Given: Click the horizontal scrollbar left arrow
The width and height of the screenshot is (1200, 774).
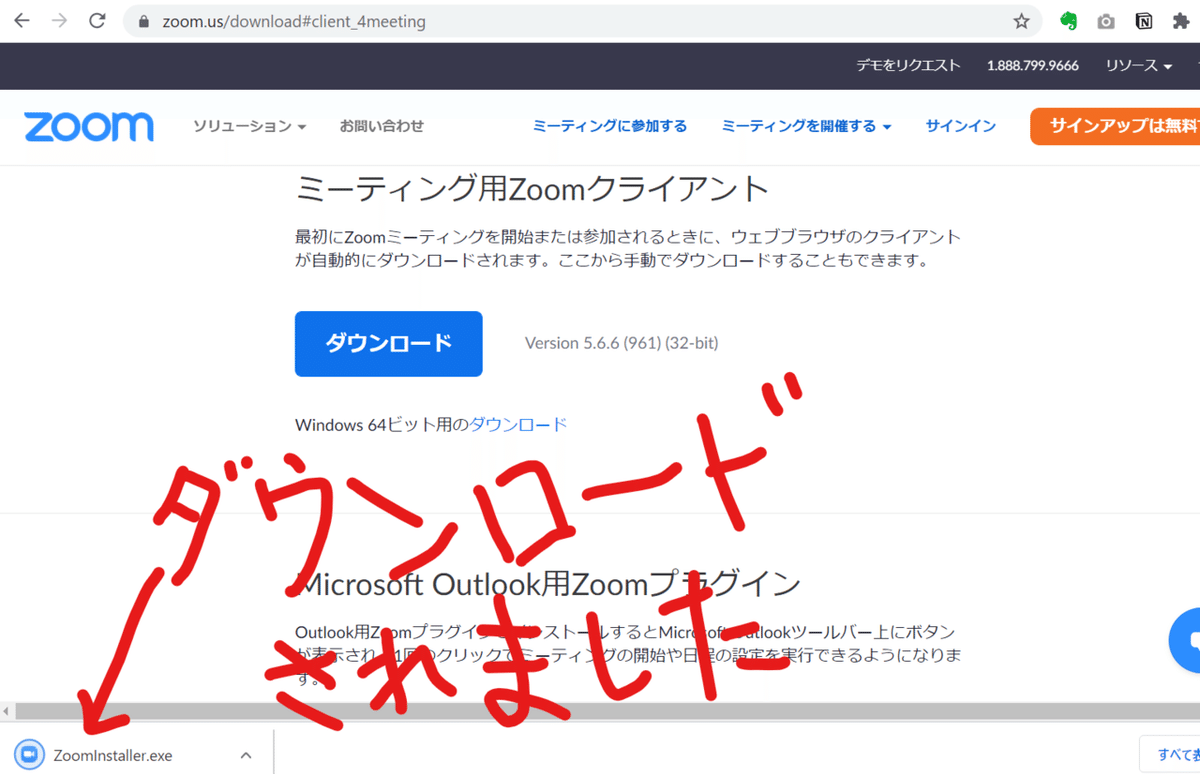Looking at the screenshot, I should [x=8, y=712].
